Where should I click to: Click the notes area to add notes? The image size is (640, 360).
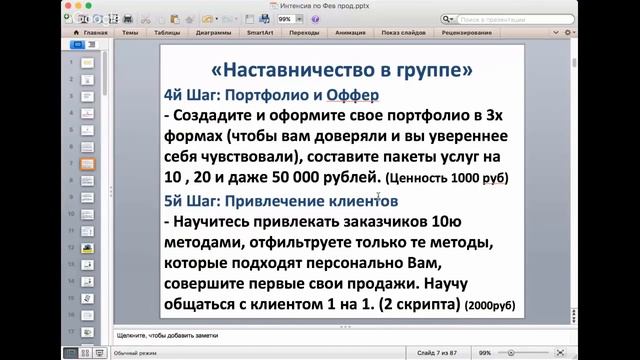[x=342, y=336]
